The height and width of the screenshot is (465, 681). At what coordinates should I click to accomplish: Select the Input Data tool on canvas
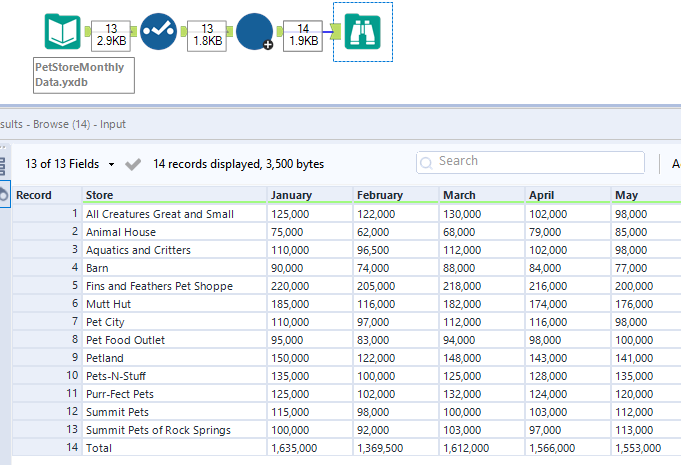click(63, 32)
